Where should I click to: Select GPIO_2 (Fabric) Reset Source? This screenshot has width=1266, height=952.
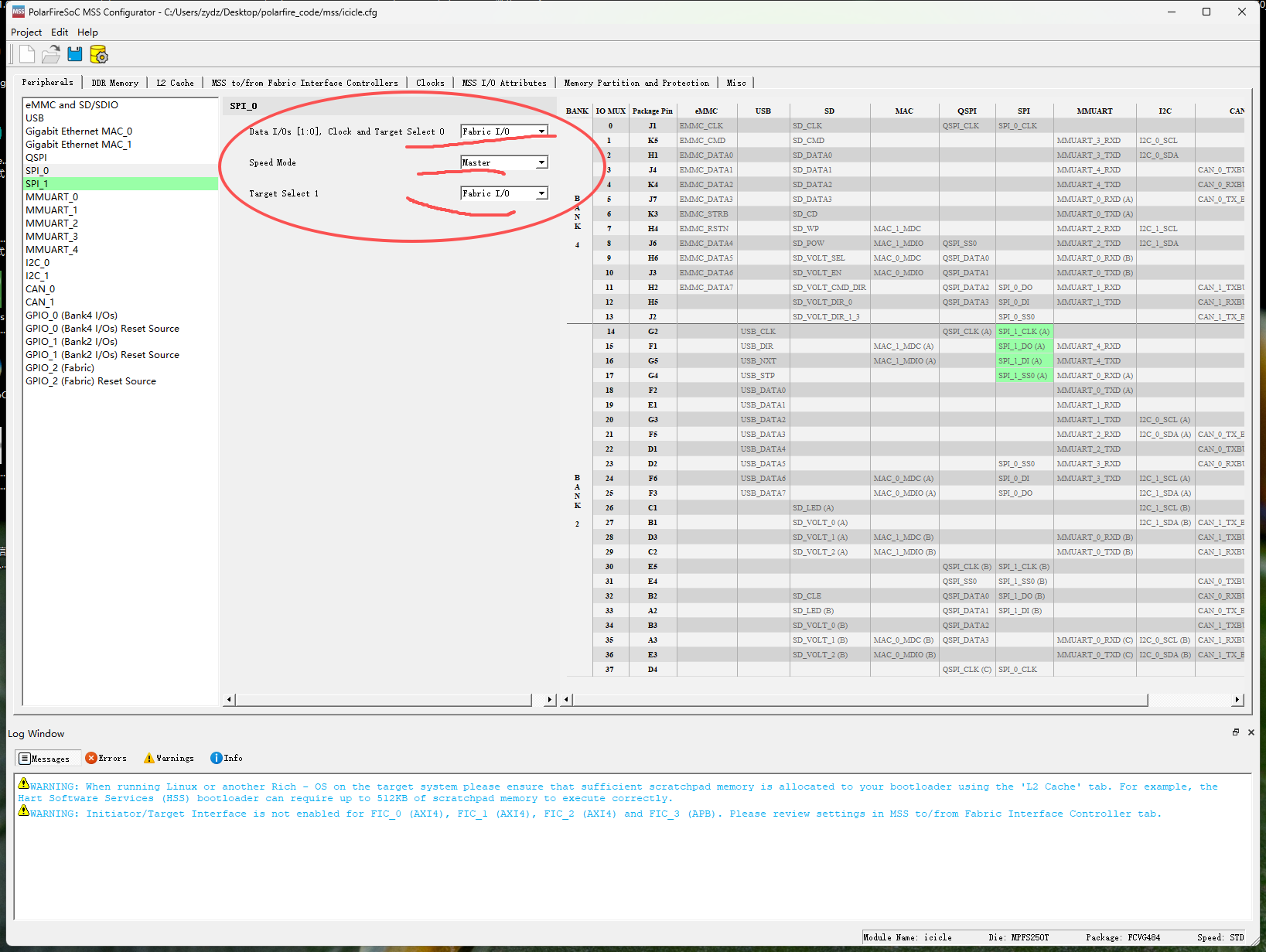point(121,381)
